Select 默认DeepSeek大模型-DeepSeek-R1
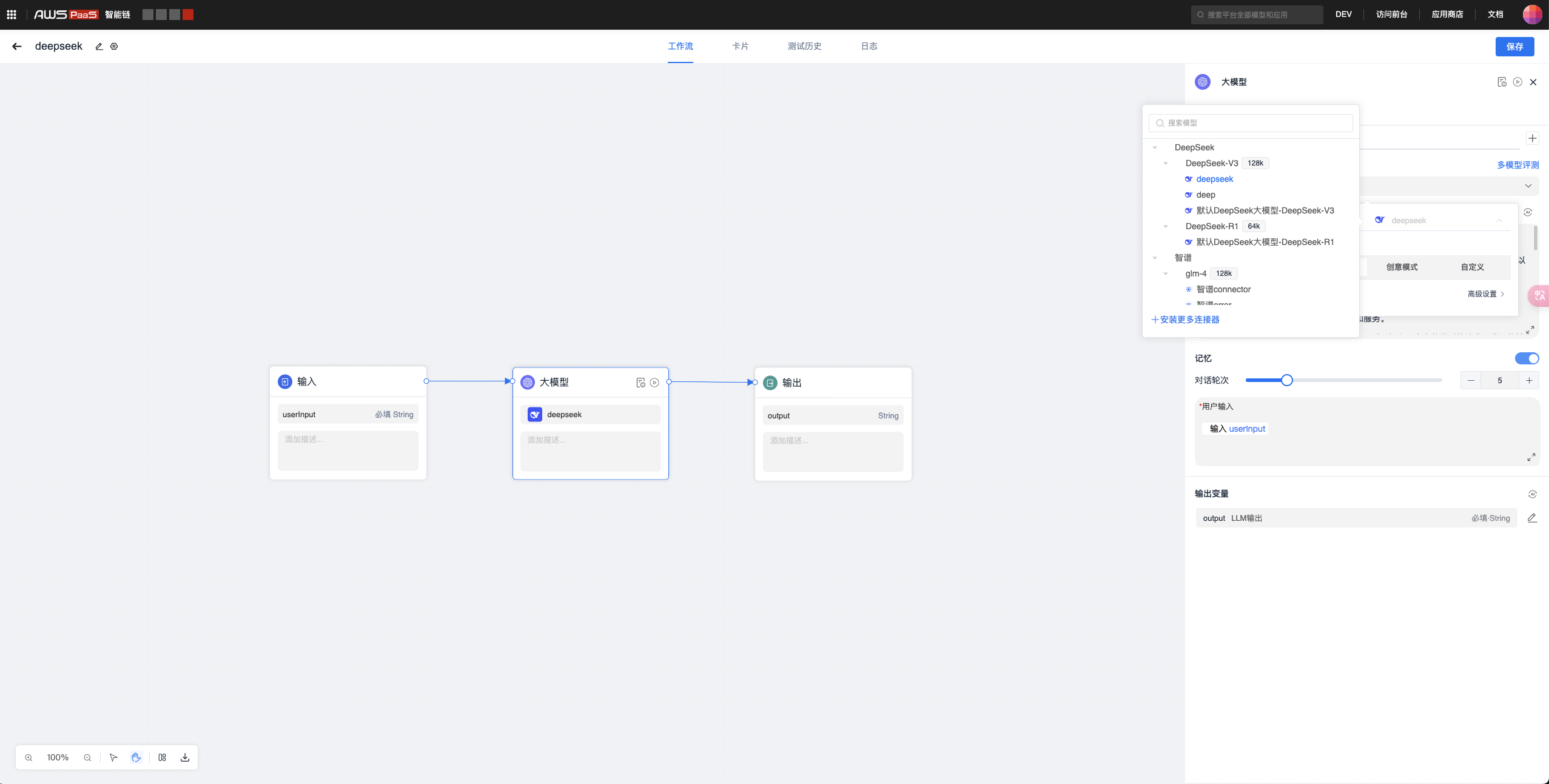The width and height of the screenshot is (1549, 784). pyautogui.click(x=1265, y=242)
